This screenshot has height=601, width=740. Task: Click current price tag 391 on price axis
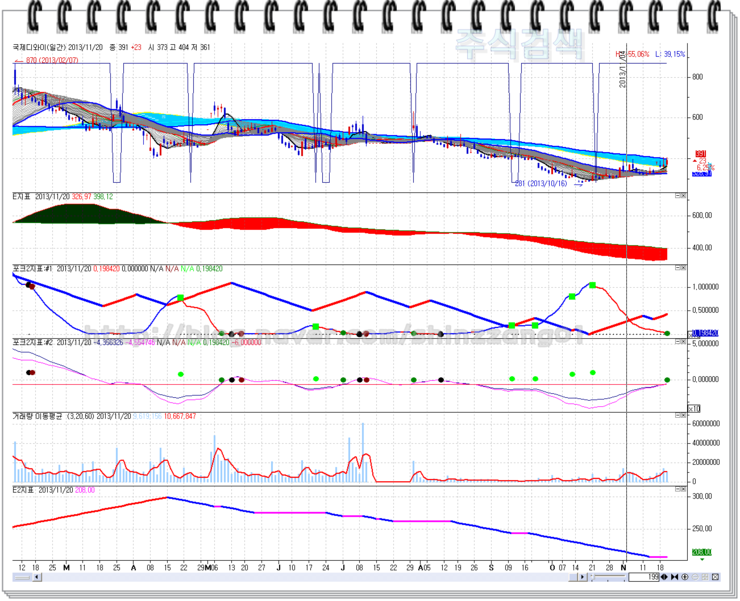click(x=701, y=154)
